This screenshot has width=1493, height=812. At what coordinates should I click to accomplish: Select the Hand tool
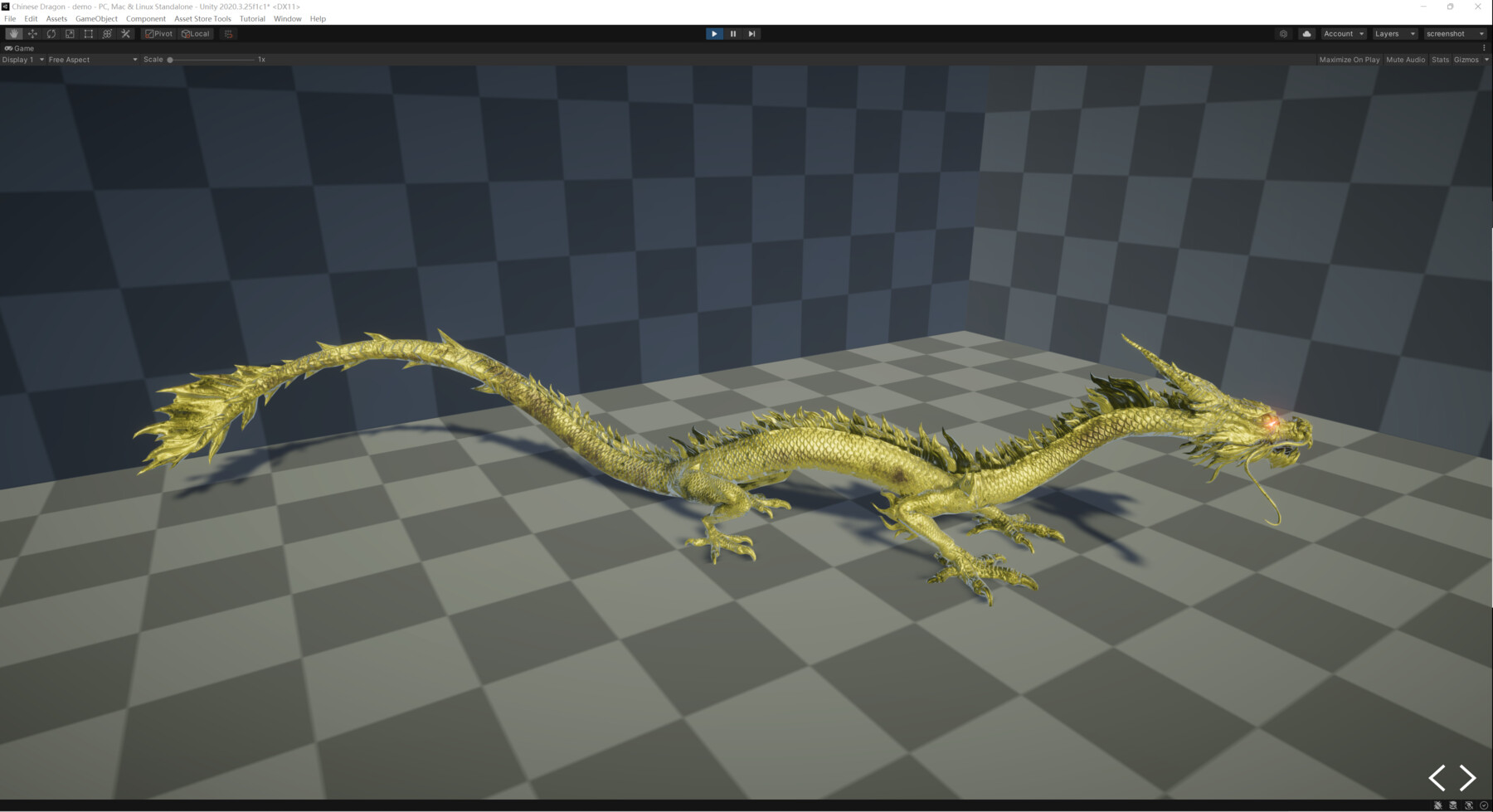coord(14,34)
